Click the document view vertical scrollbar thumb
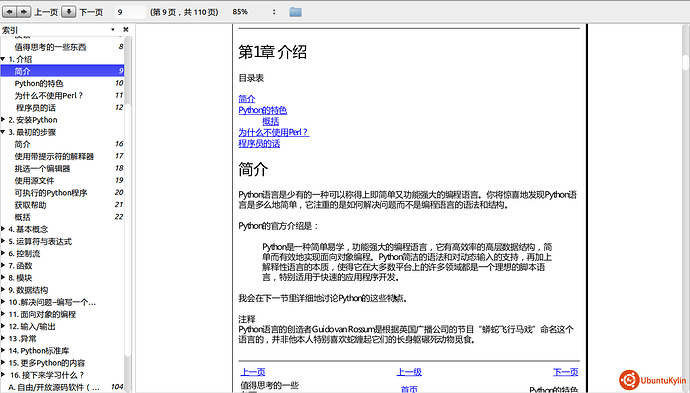Screen dimensions: 690x393 point(686,62)
